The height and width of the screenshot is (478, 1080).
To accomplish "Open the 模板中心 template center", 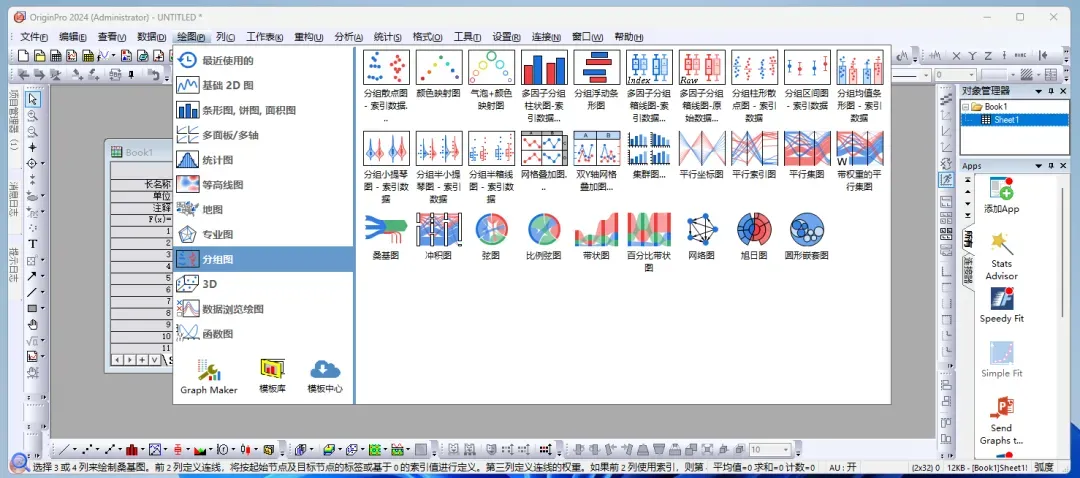I will pyautogui.click(x=325, y=376).
